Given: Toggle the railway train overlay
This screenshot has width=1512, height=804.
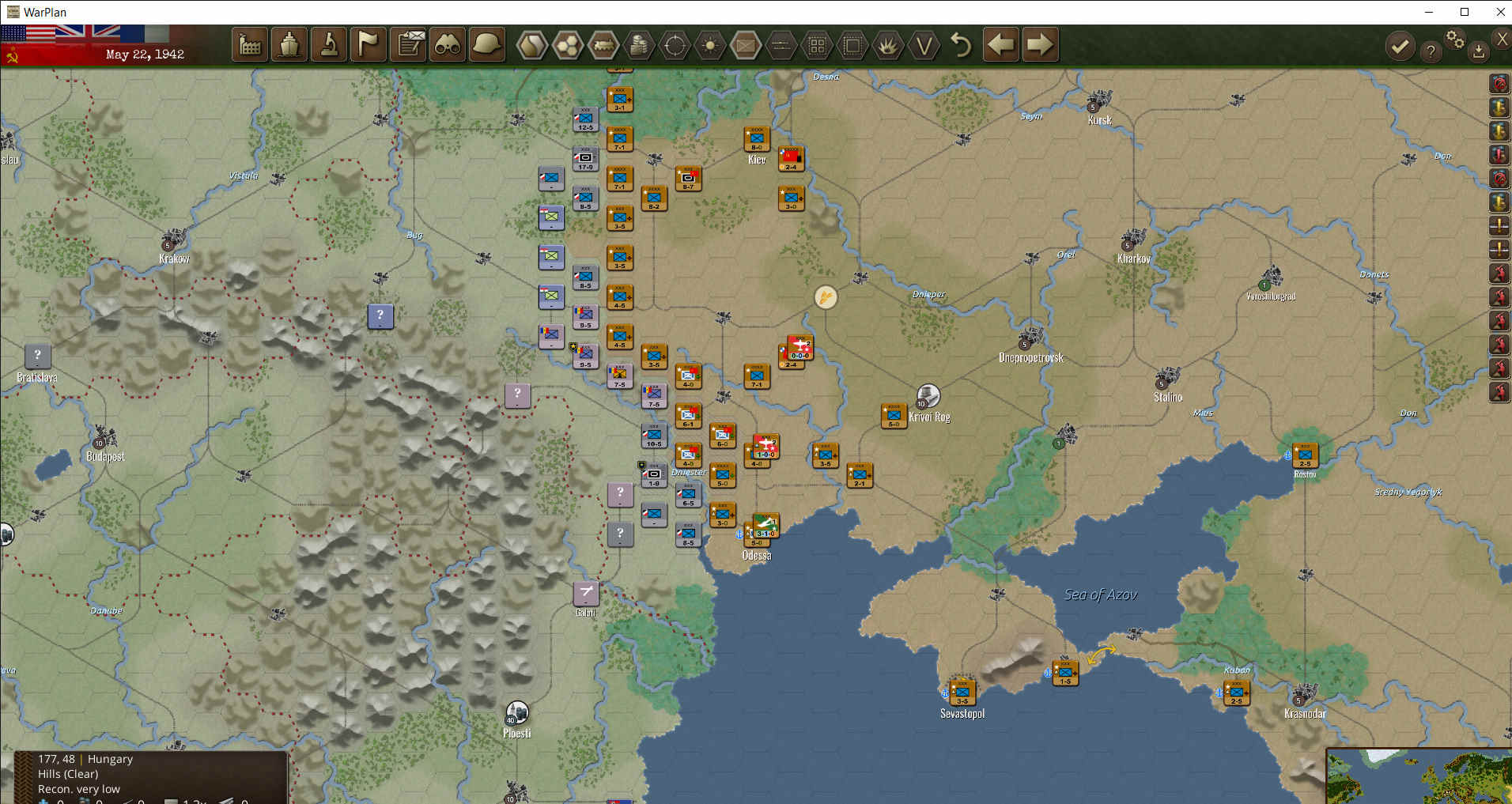Looking at the screenshot, I should [603, 45].
